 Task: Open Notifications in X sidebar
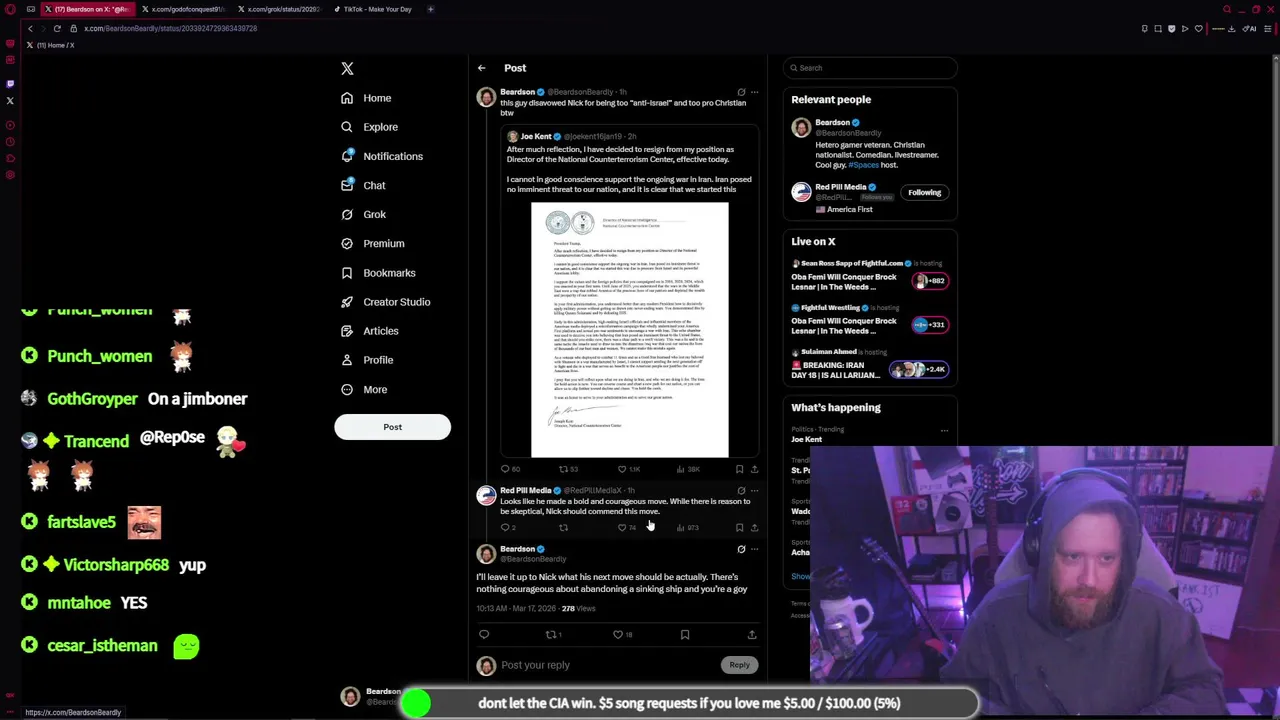[x=381, y=156]
